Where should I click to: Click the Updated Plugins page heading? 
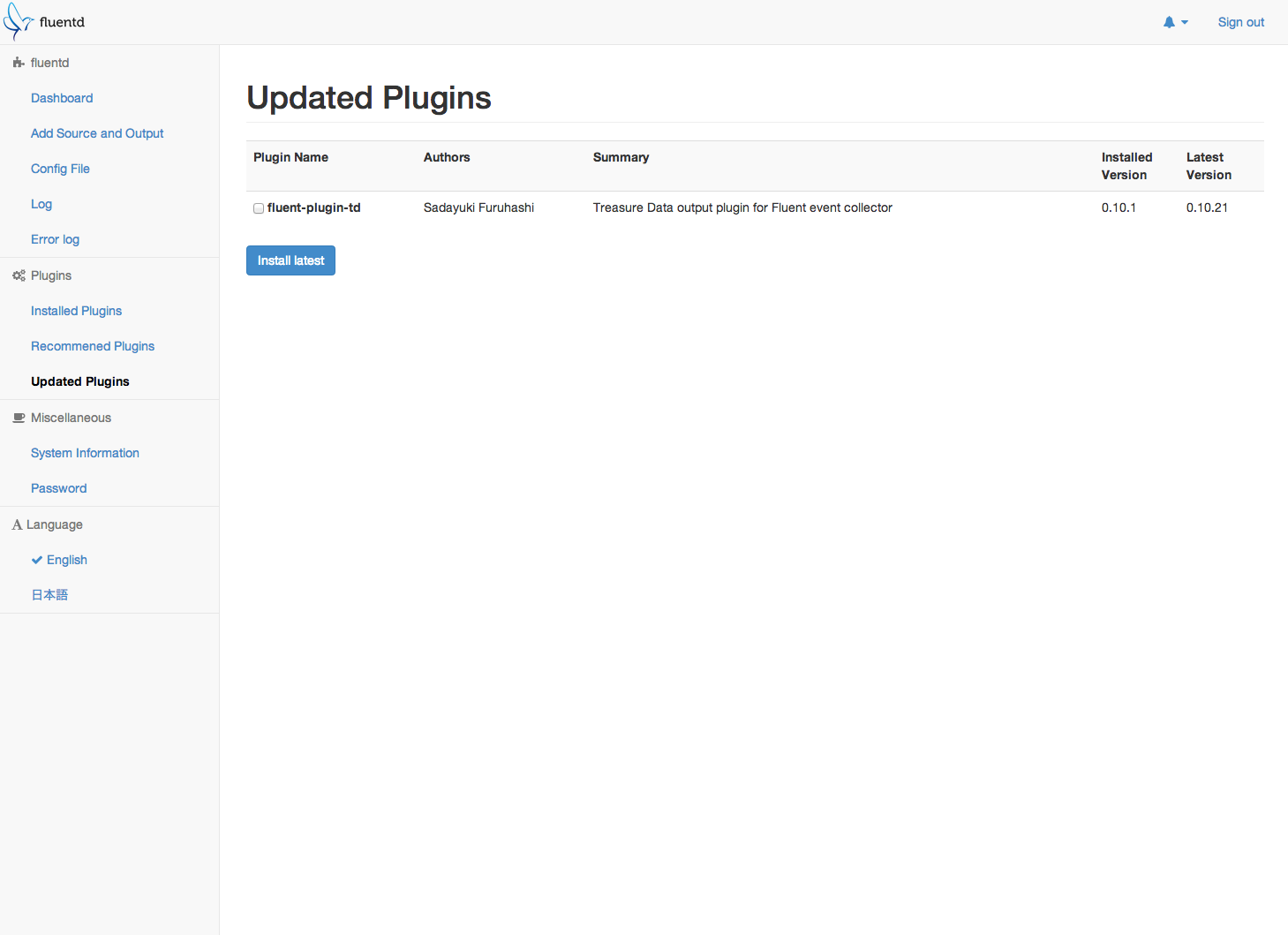(369, 98)
